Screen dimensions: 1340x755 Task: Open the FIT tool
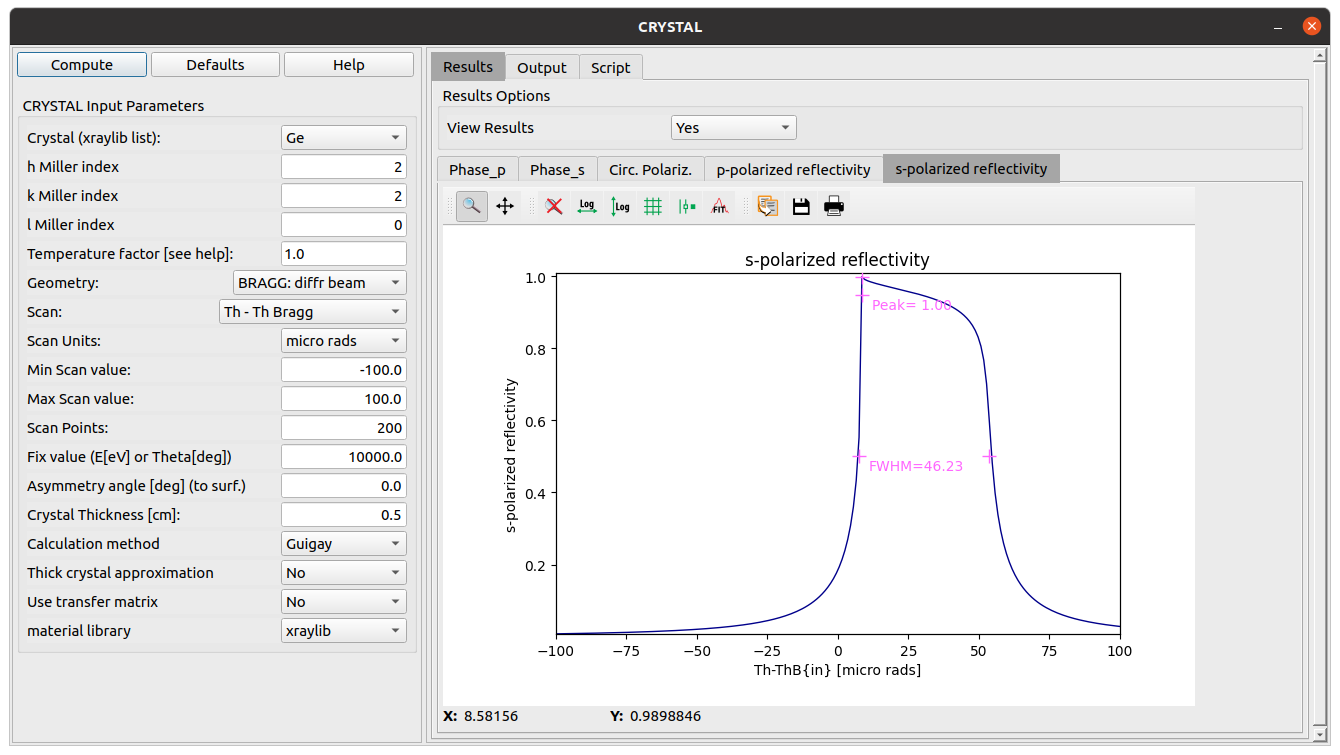pyautogui.click(x=719, y=206)
